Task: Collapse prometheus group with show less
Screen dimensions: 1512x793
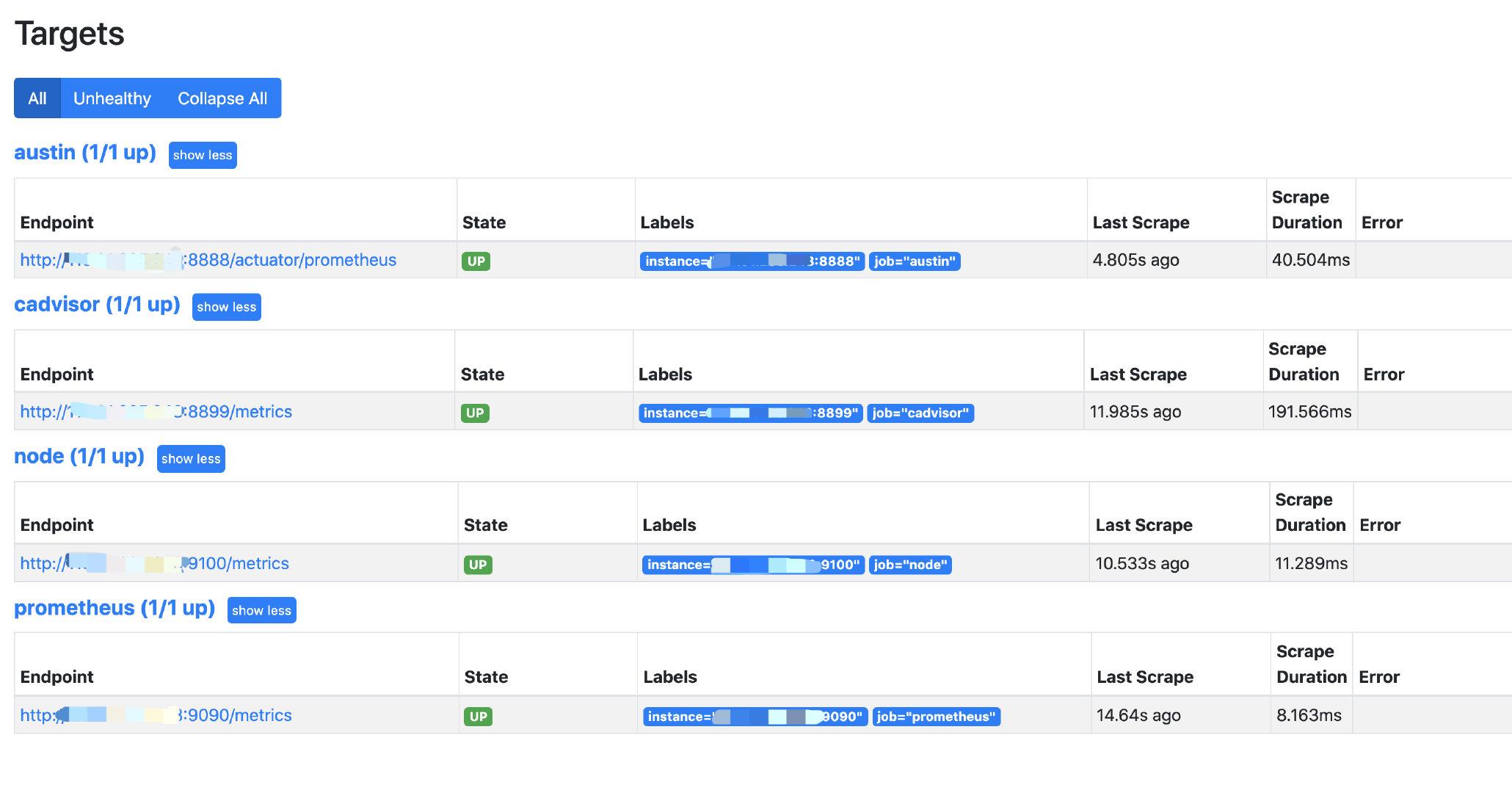Action: [261, 610]
